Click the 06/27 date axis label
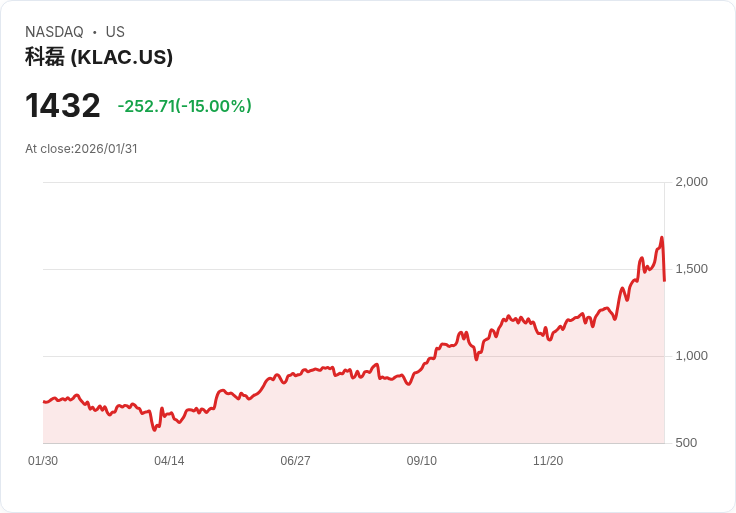This screenshot has width=736, height=513. point(295,461)
